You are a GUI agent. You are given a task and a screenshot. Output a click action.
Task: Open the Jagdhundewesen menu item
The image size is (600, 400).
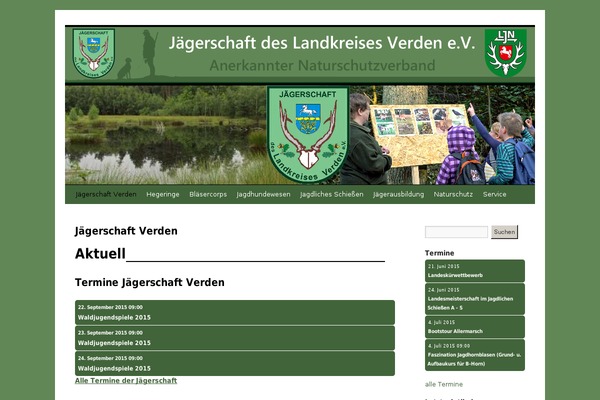pos(263,194)
